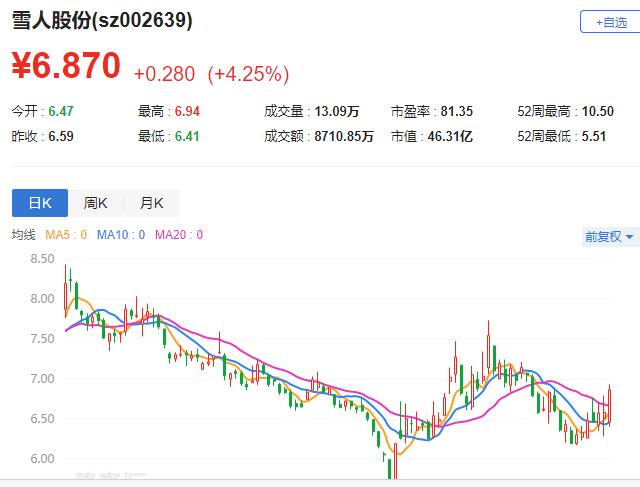Click the 7.00 y-axis price label

pyautogui.click(x=42, y=379)
